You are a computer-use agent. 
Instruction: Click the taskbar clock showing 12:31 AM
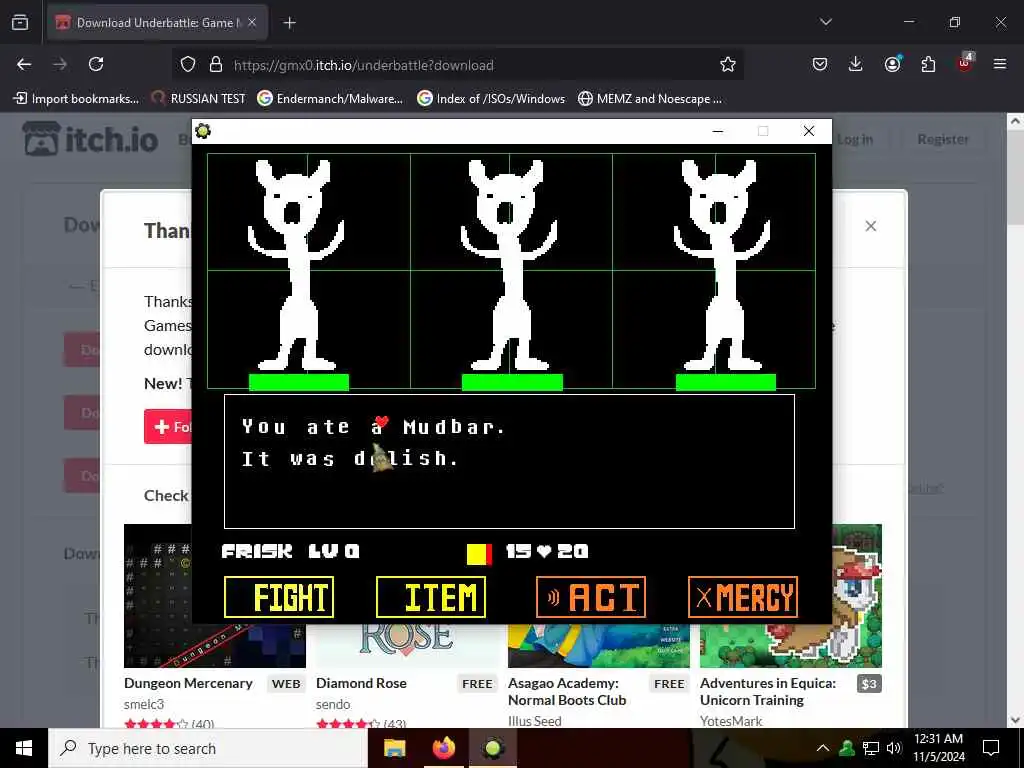938,748
